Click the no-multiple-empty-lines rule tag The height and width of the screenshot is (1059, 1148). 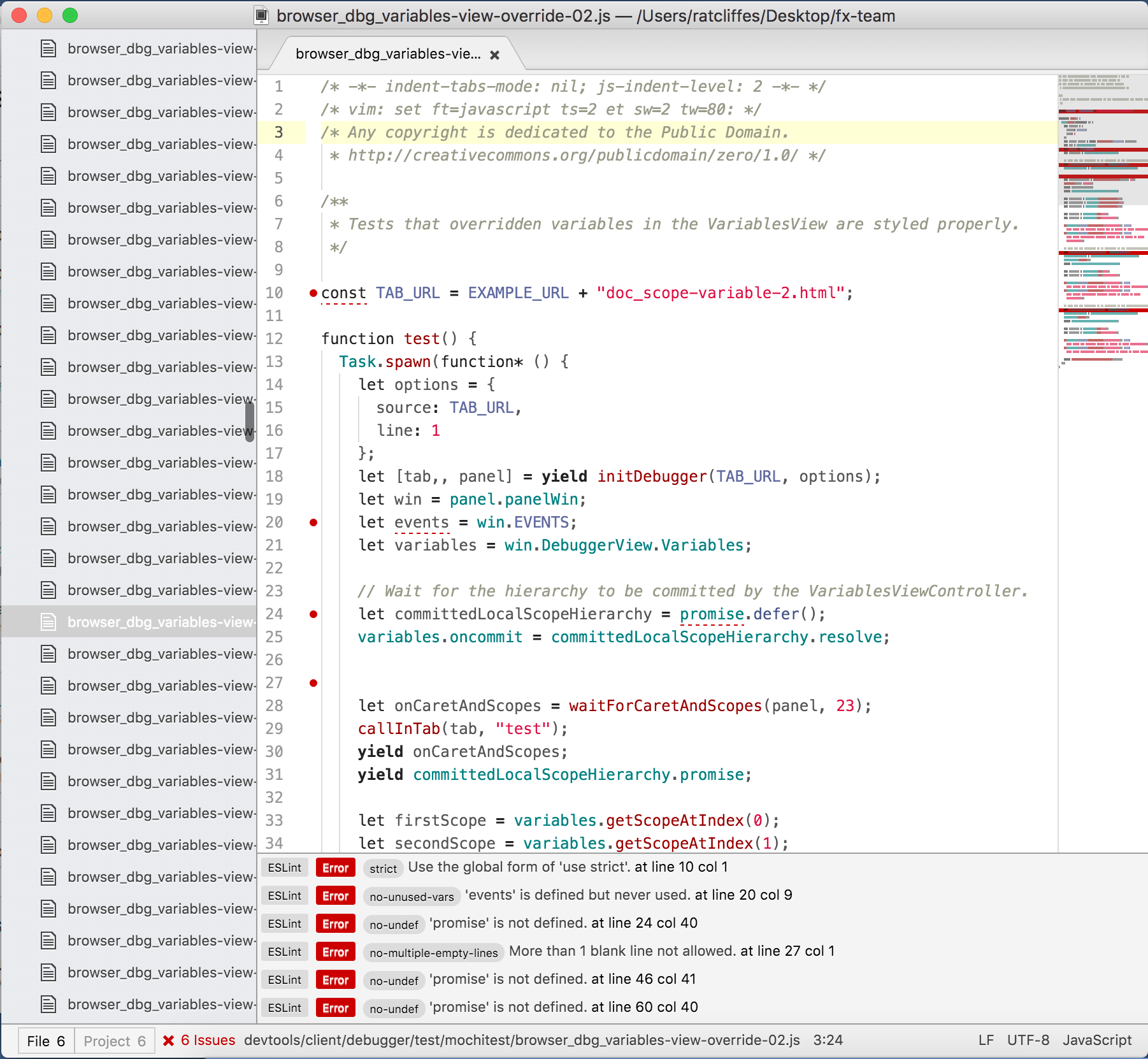[x=434, y=953]
